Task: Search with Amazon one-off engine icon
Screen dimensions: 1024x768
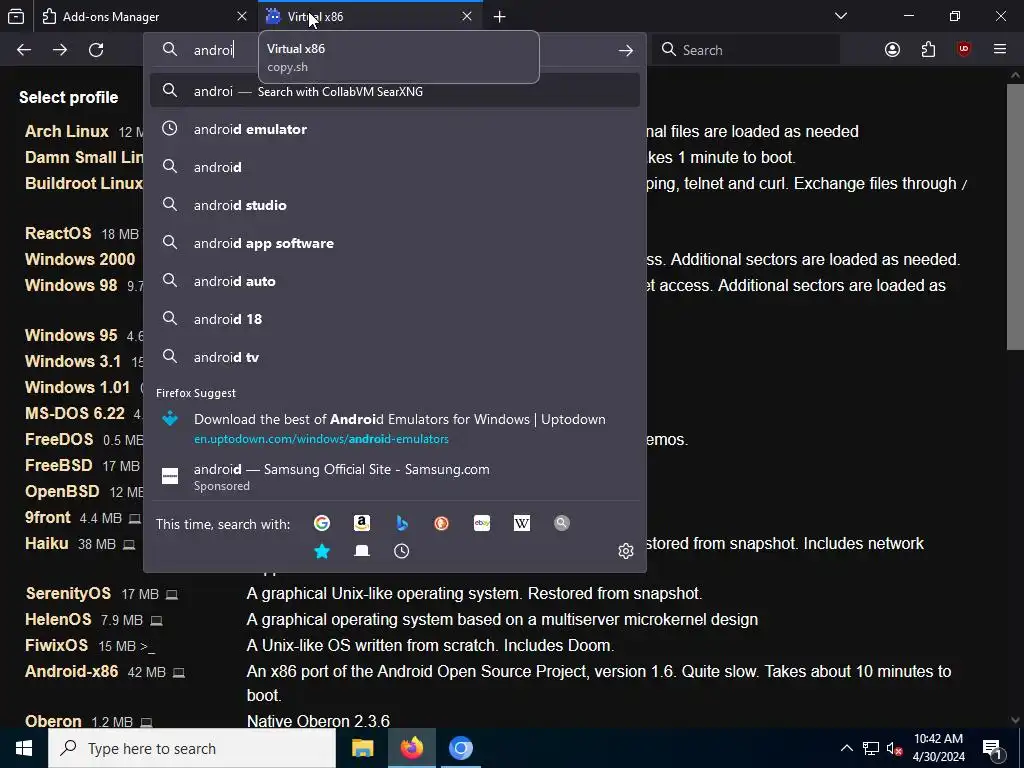Action: click(x=362, y=523)
